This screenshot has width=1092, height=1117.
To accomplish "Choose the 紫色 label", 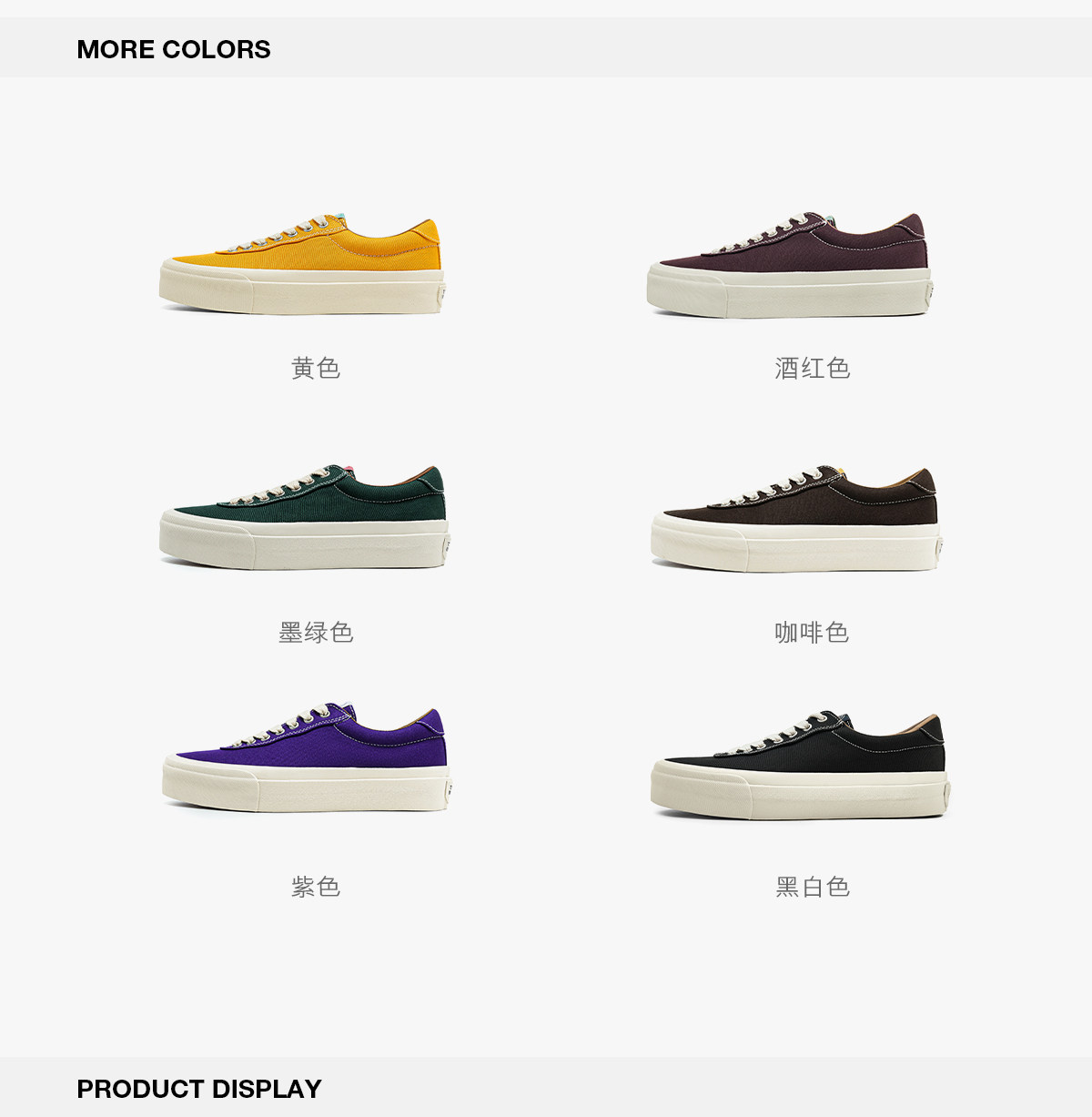I will tap(316, 887).
